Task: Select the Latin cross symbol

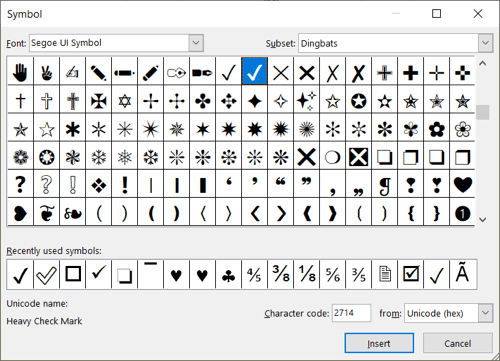Action: pyautogui.click(x=20, y=100)
